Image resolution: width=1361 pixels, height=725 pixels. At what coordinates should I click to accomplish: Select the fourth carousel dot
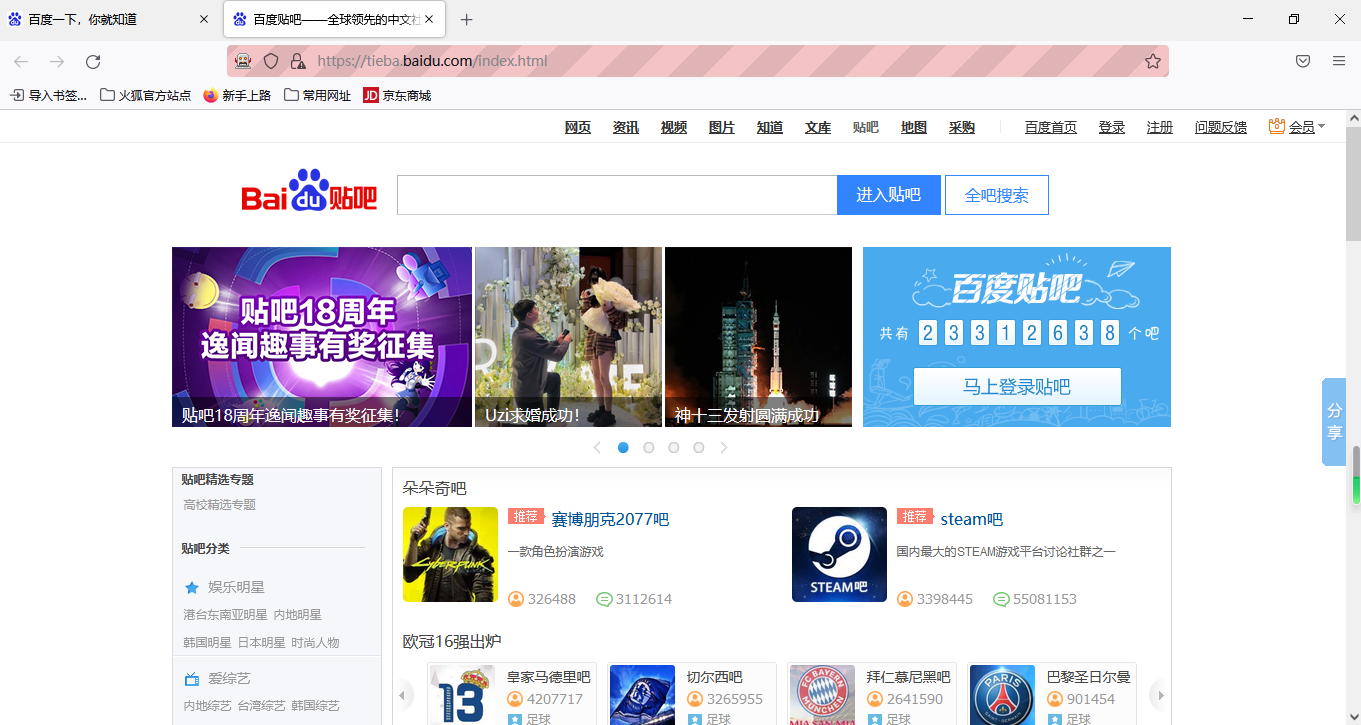pos(698,448)
